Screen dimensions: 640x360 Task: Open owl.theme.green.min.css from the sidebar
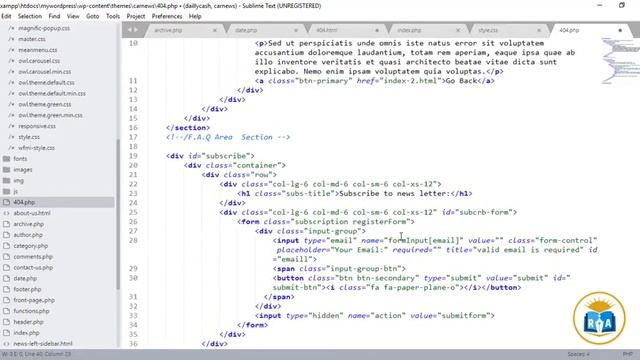pyautogui.click(x=50, y=115)
